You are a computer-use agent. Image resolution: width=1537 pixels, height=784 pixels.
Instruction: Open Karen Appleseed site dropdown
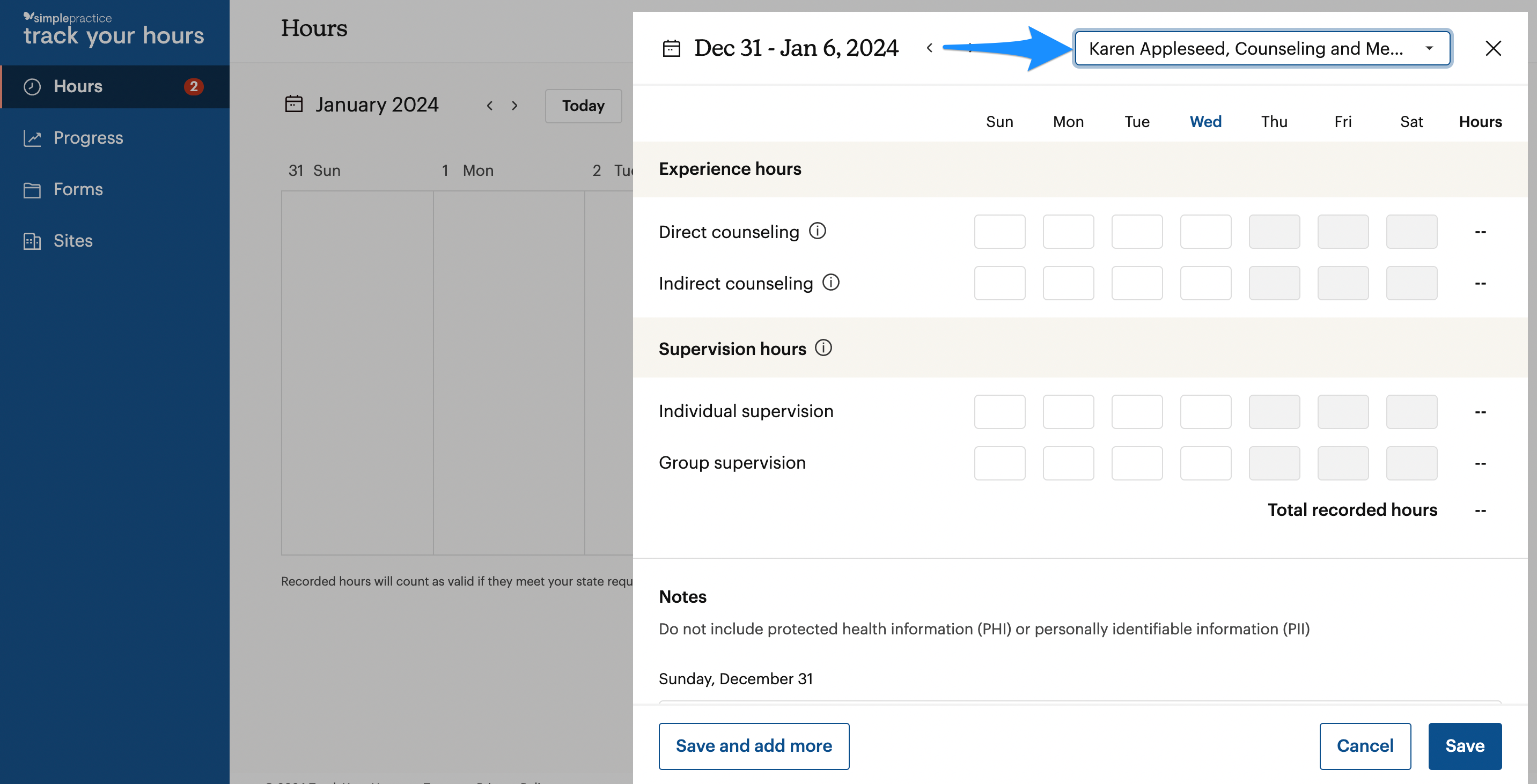click(1261, 48)
